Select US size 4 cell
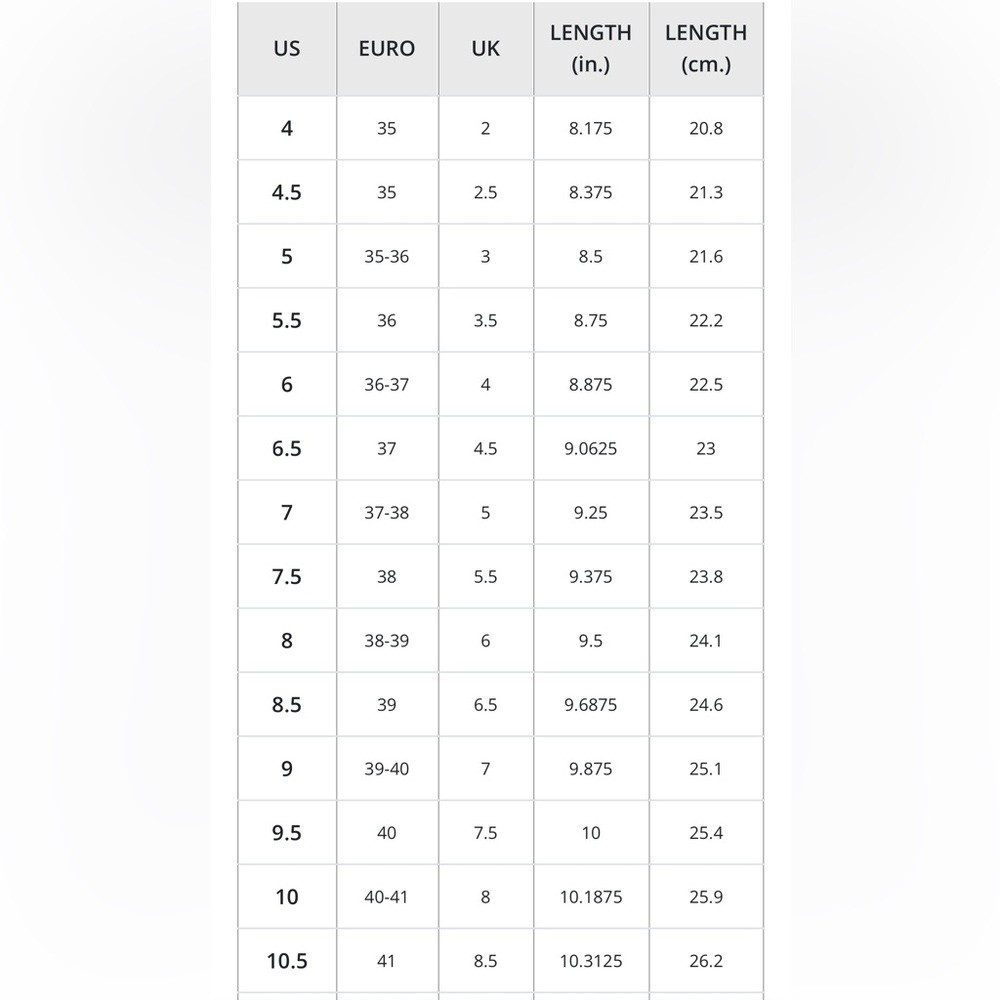Viewport: 1000px width, 1000px height. pos(287,128)
